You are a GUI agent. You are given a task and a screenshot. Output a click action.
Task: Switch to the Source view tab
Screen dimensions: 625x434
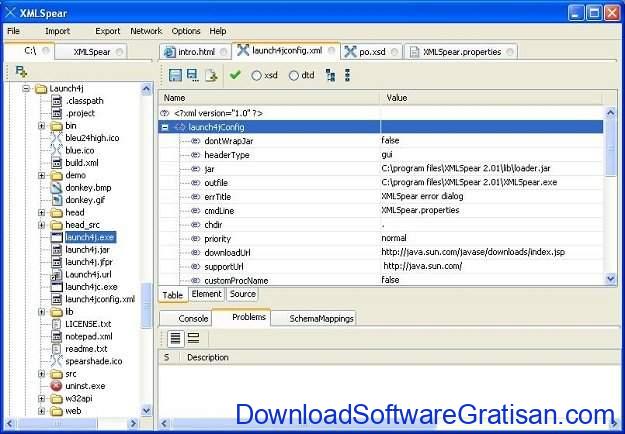point(242,294)
